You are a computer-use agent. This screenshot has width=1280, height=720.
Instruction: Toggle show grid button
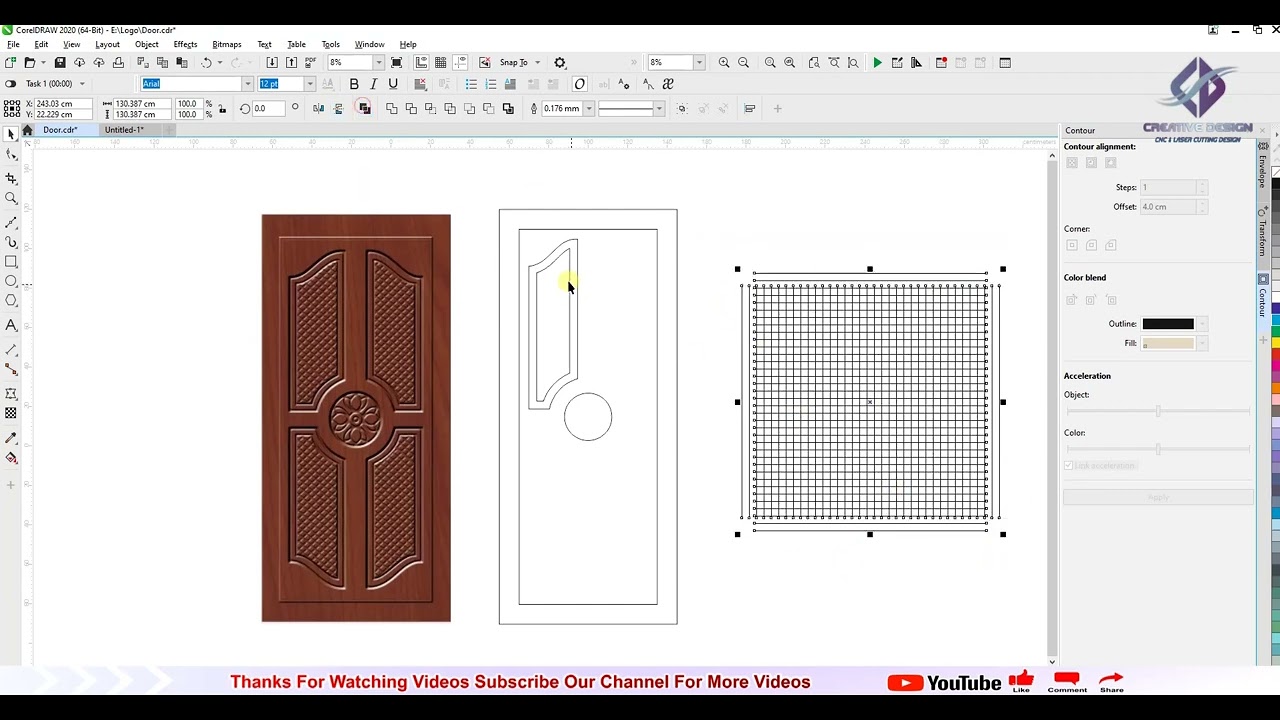click(x=441, y=63)
